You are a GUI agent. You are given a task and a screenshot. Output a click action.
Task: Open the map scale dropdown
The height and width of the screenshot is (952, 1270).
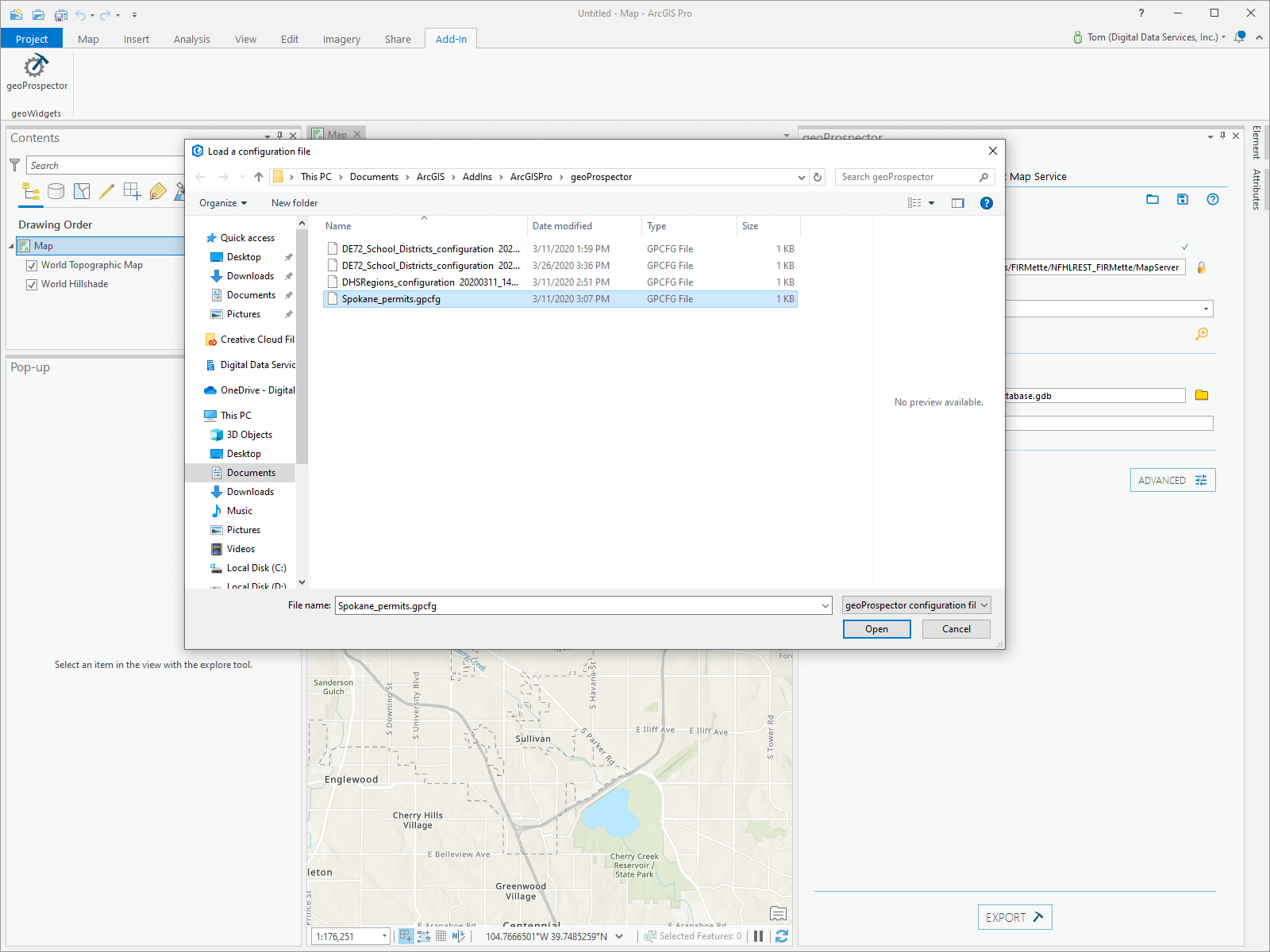(x=384, y=936)
